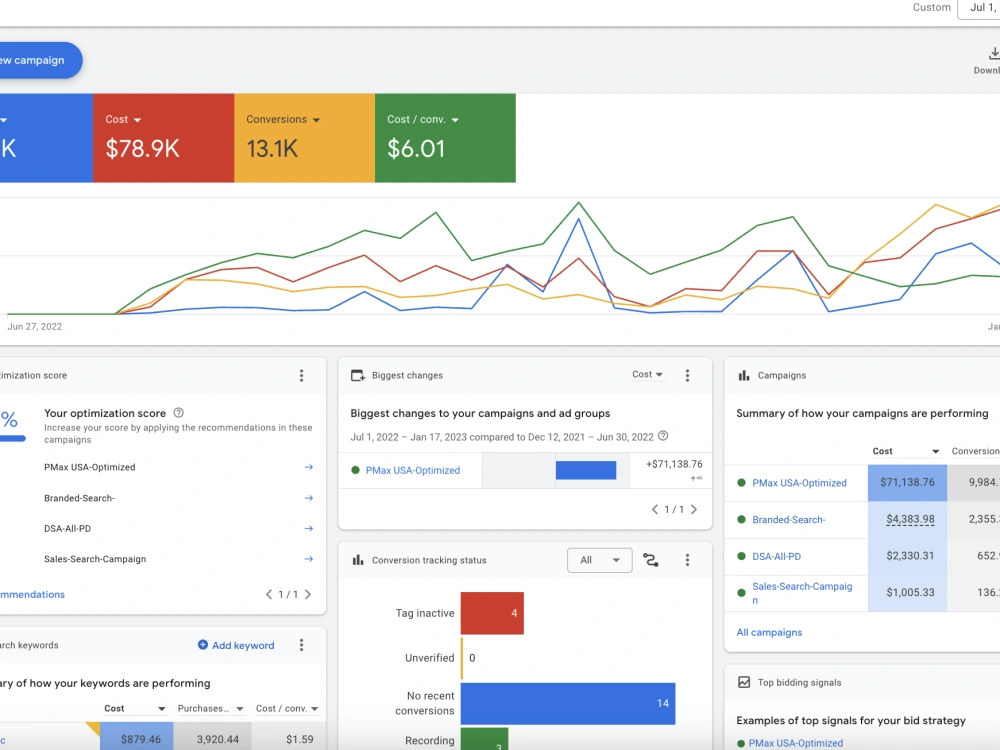This screenshot has height=750, width=1000.
Task: Click the Download icon at top right
Action: (x=993, y=54)
